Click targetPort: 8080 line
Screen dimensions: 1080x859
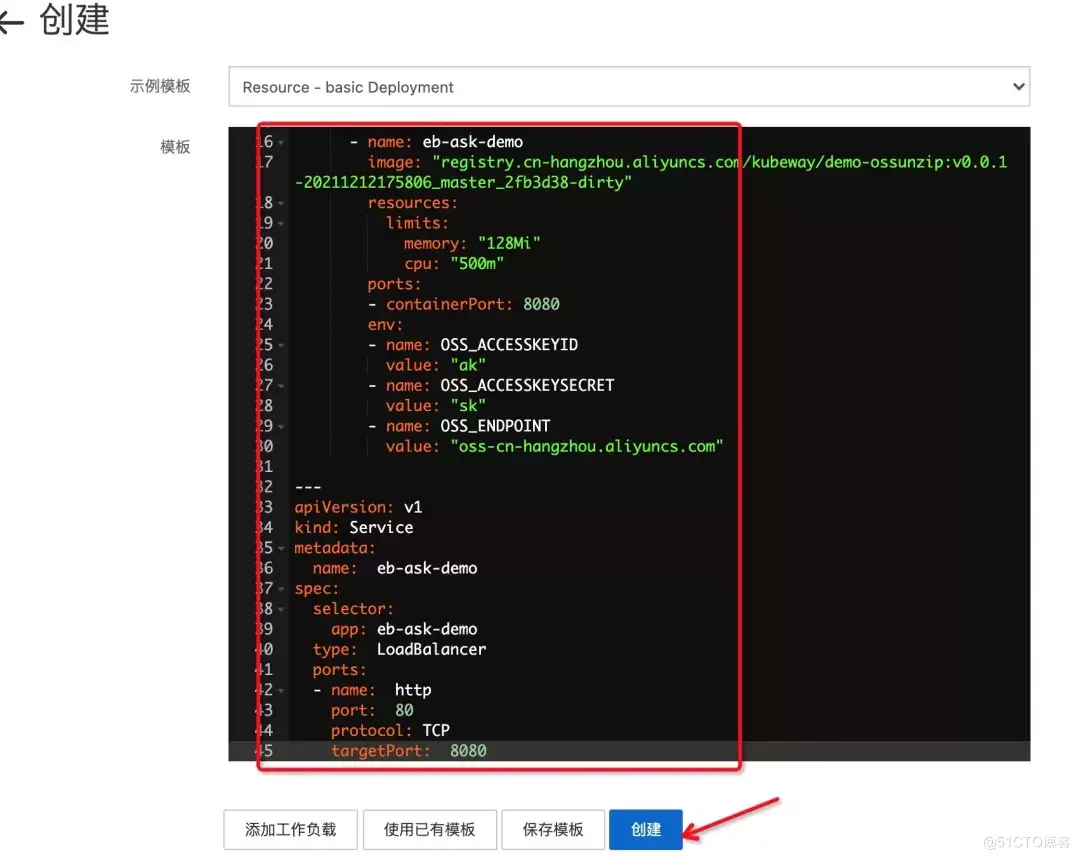[408, 750]
